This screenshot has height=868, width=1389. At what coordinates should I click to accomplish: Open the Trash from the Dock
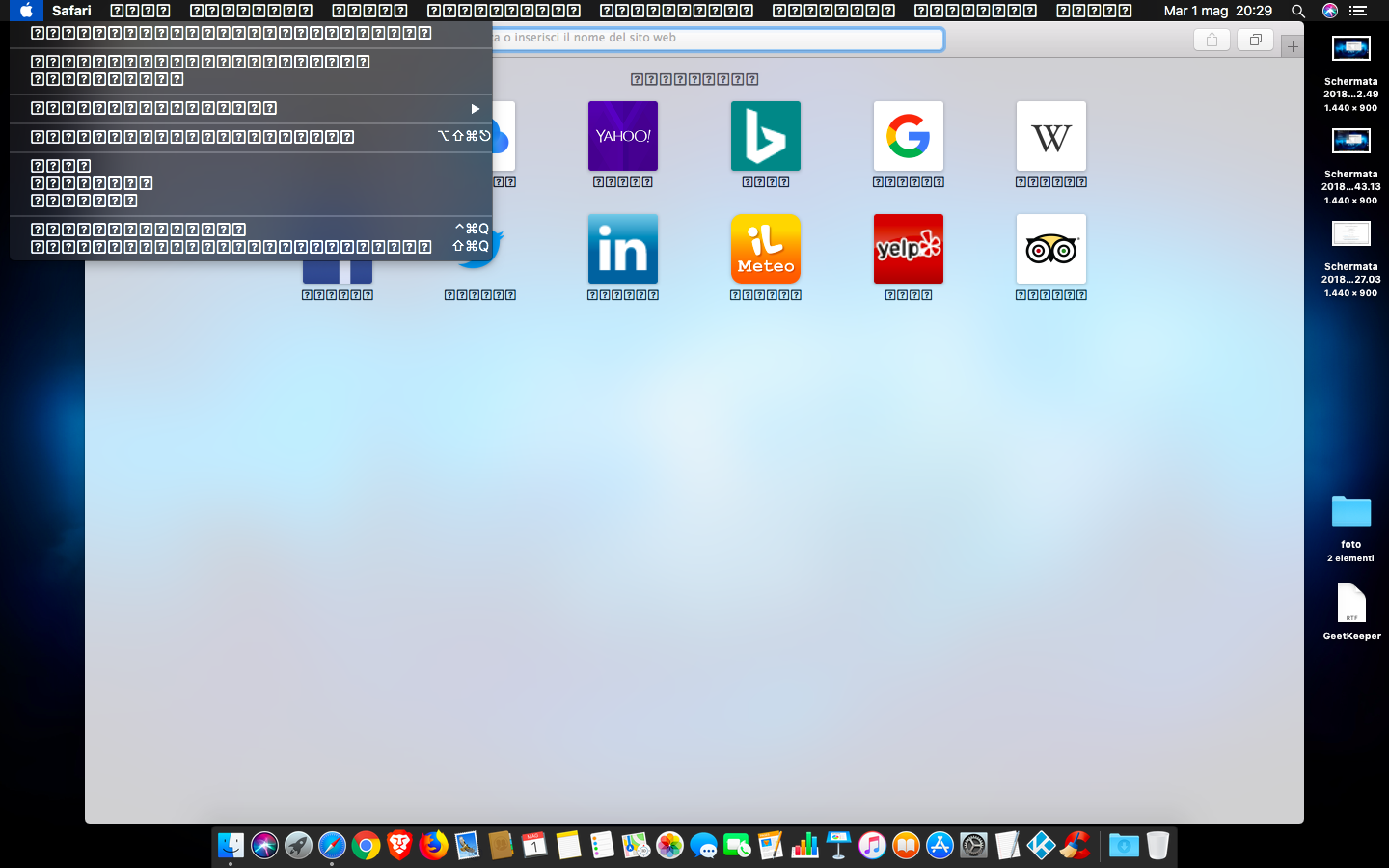[1157, 846]
